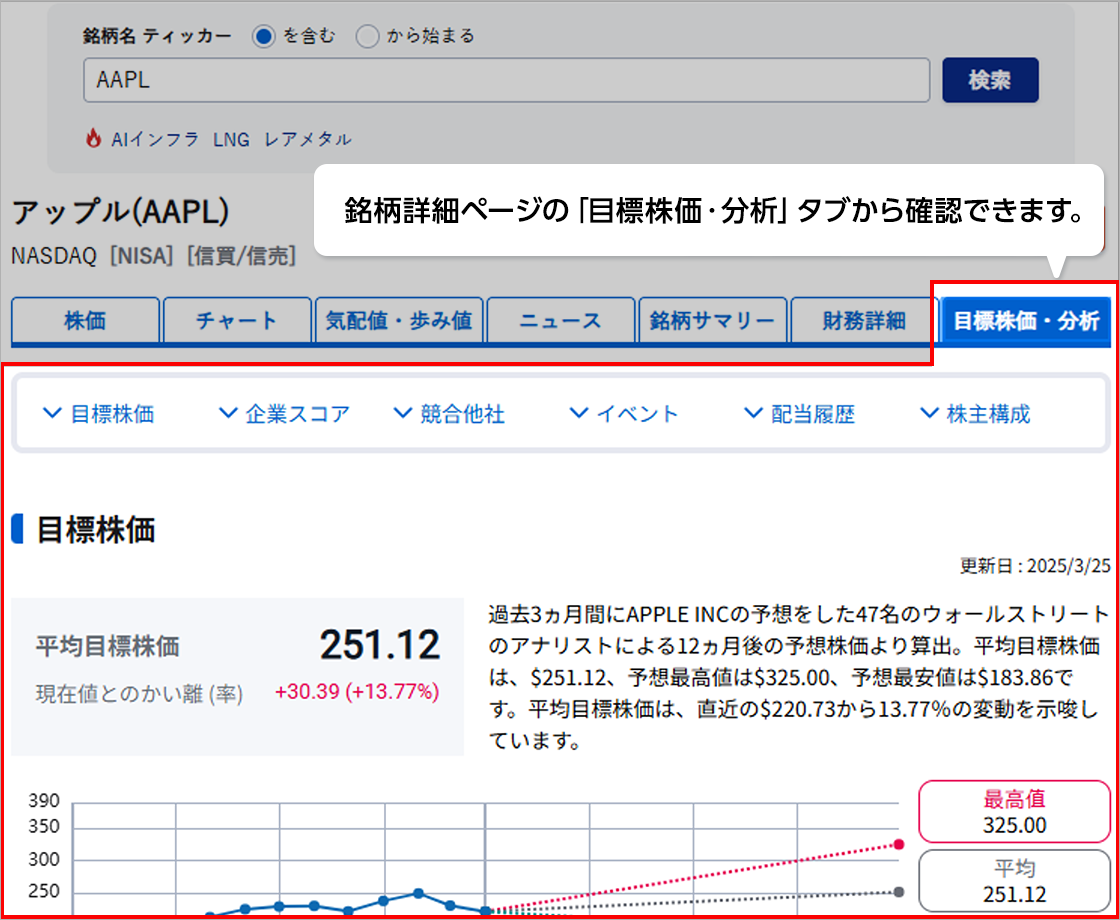Select the 目標株価・分析 tab
This screenshot has height=920, width=1120.
pyautogui.click(x=1026, y=321)
